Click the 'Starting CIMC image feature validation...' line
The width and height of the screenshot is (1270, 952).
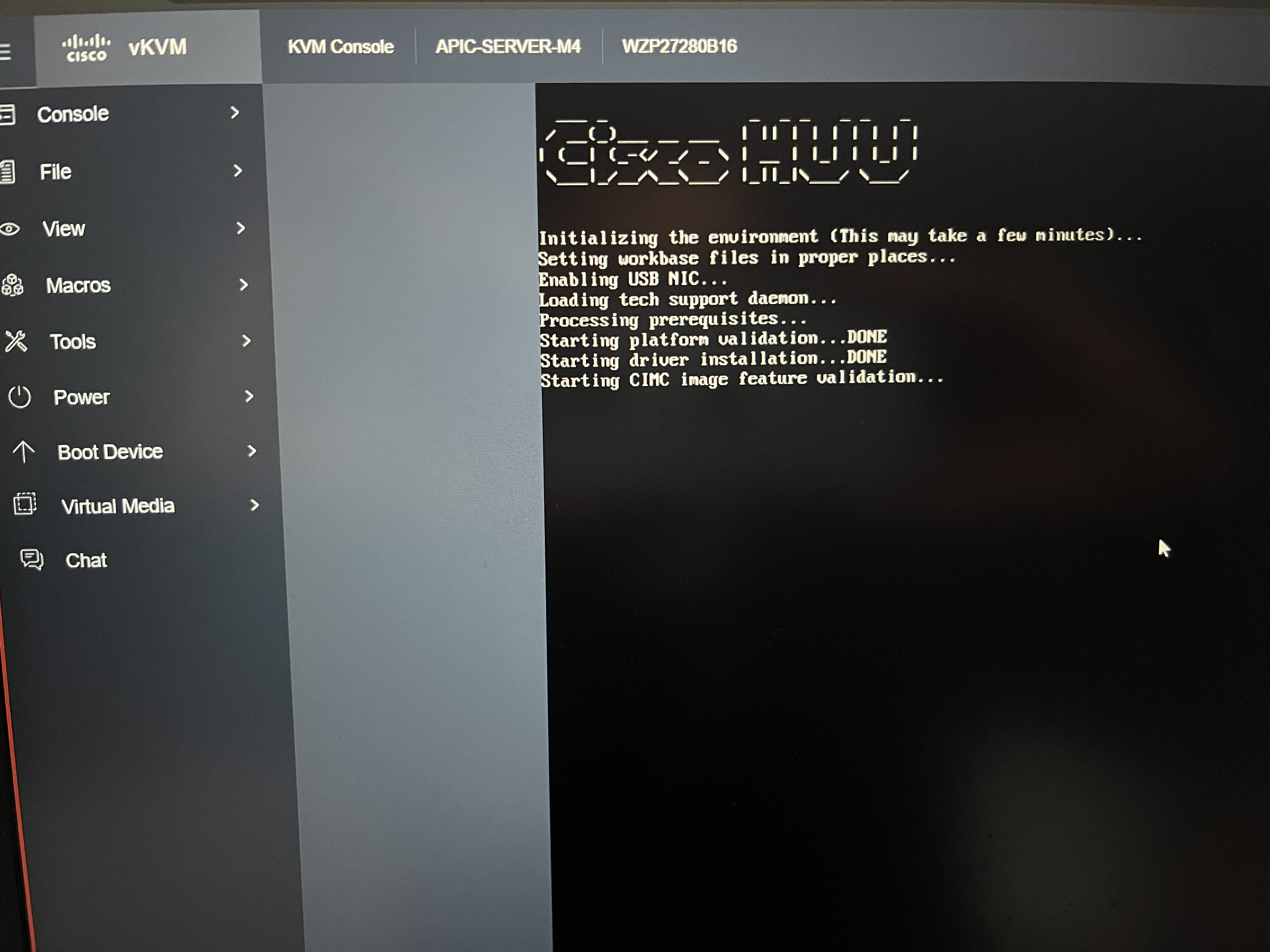point(742,379)
